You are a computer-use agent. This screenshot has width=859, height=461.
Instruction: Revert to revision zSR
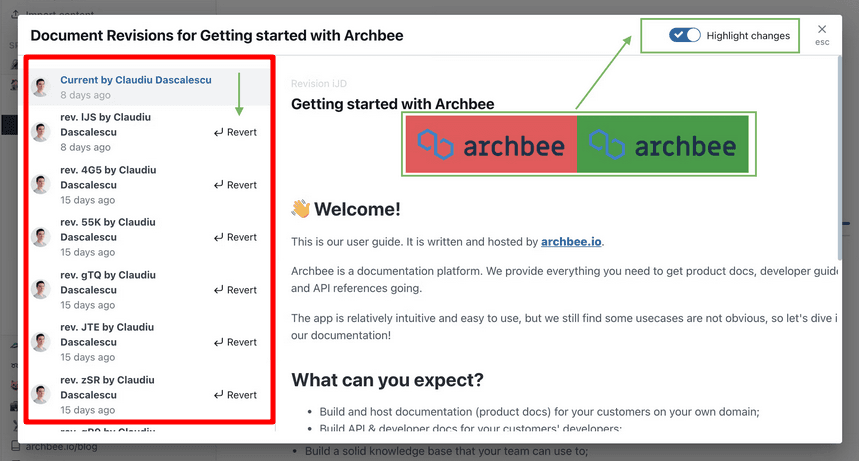point(236,395)
